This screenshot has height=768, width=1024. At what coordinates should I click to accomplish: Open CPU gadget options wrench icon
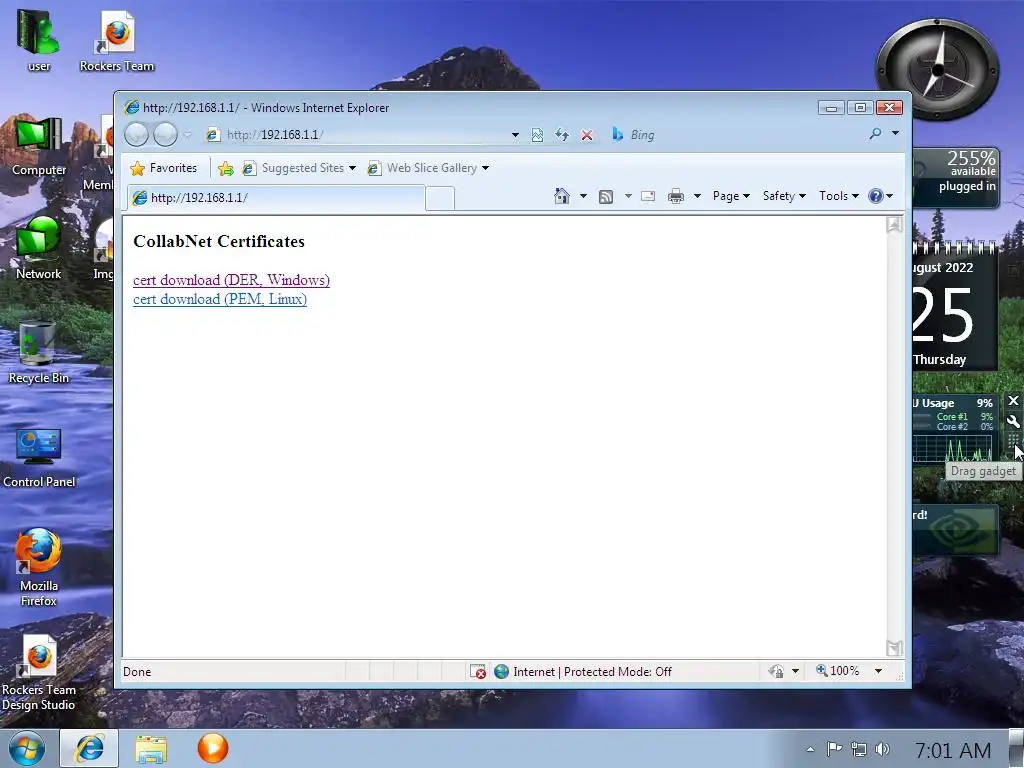point(1013,421)
